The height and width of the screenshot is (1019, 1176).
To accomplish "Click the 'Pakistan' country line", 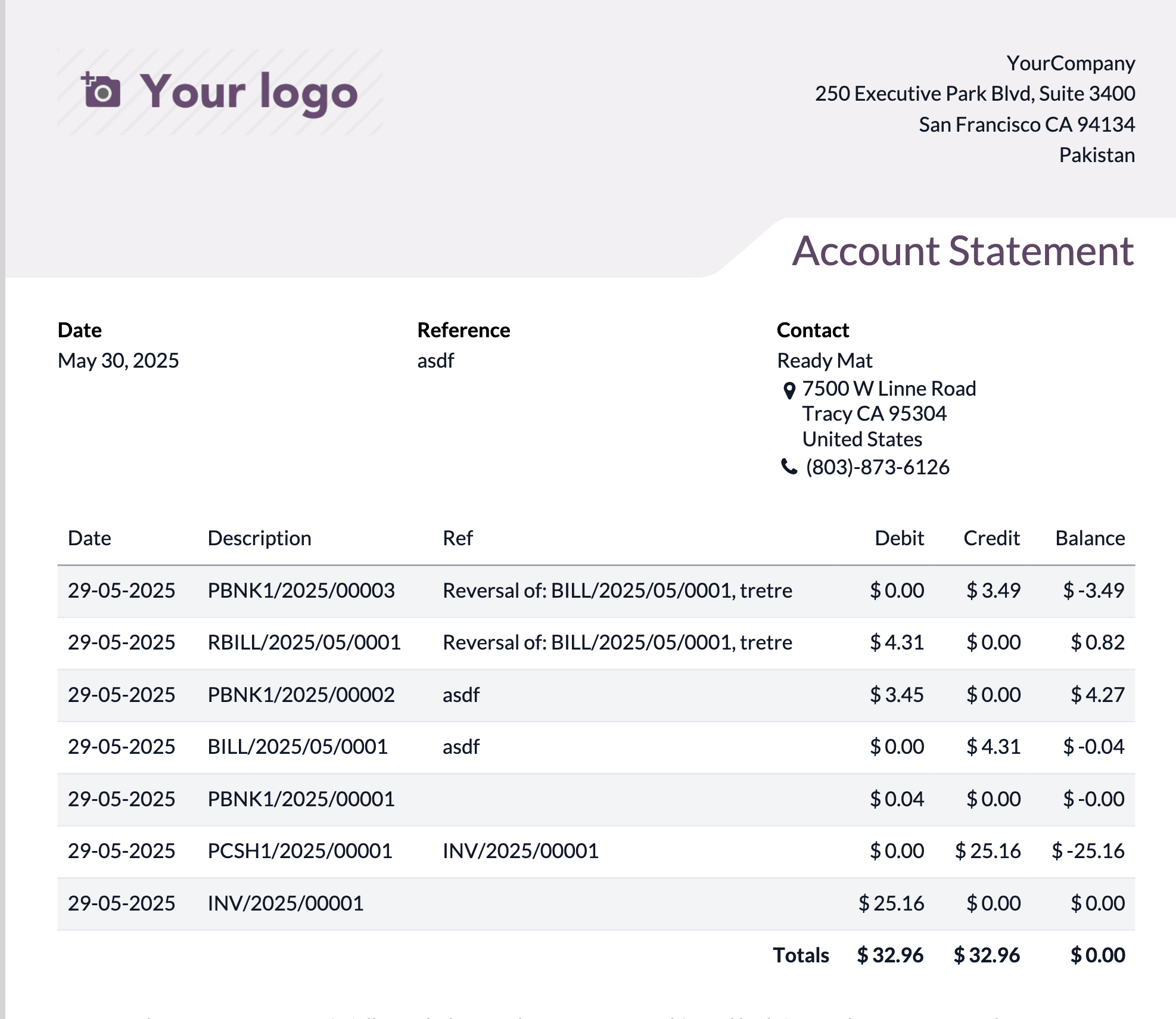I will tap(1097, 155).
